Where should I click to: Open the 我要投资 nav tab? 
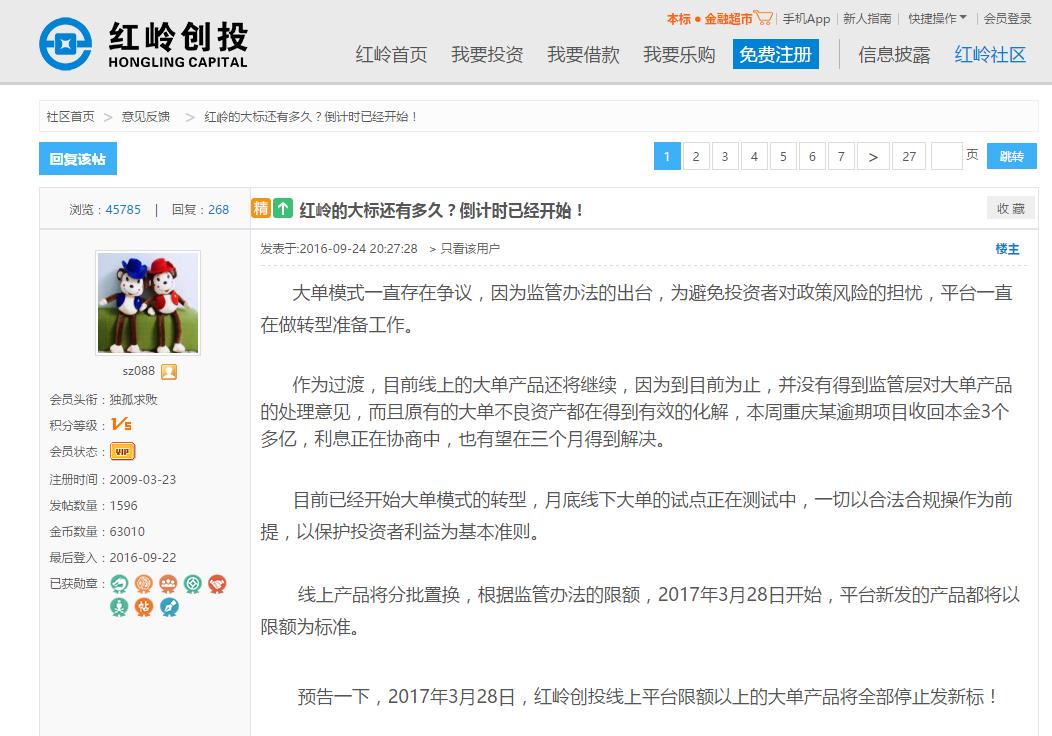(487, 54)
